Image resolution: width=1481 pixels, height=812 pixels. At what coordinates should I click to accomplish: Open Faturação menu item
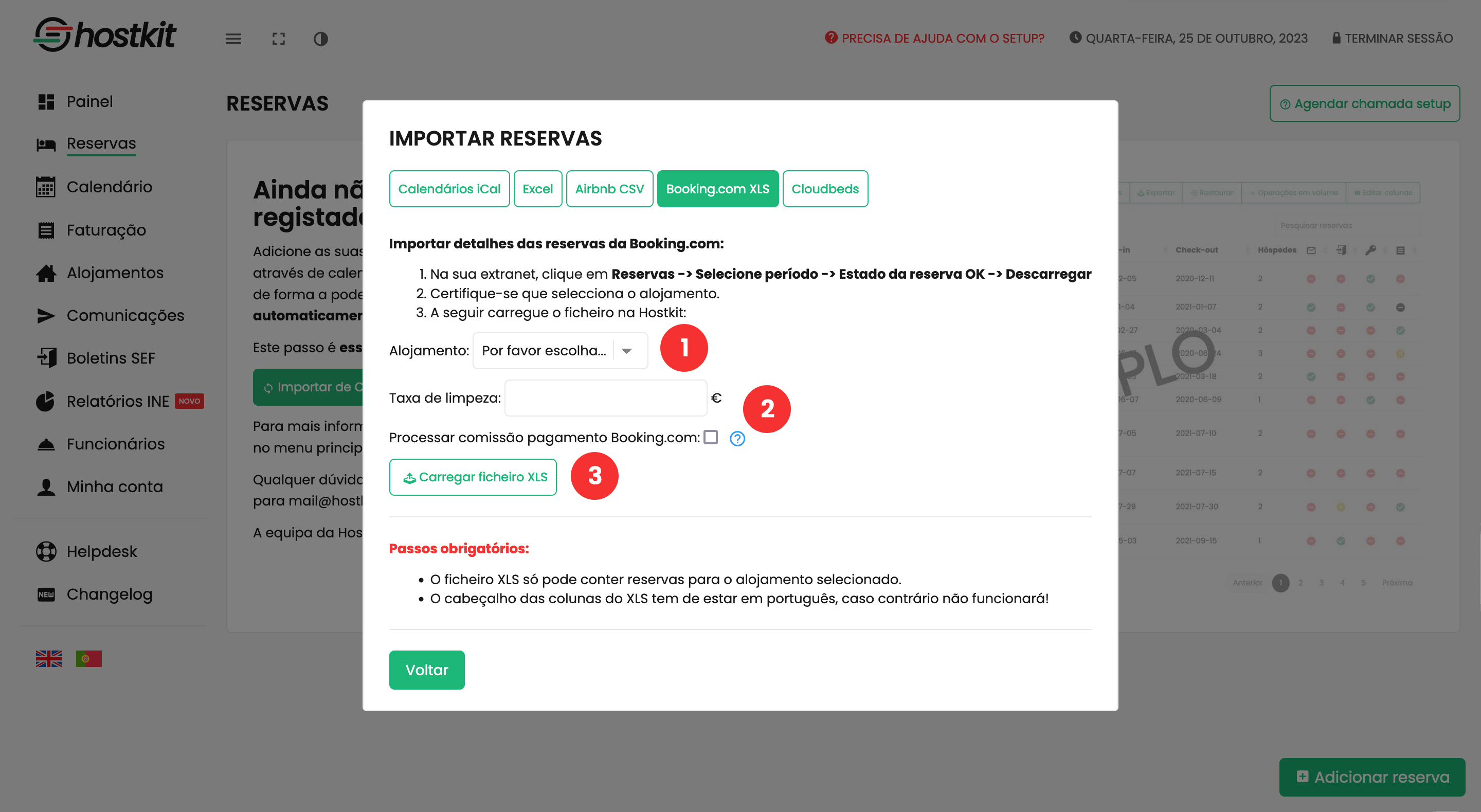click(106, 230)
